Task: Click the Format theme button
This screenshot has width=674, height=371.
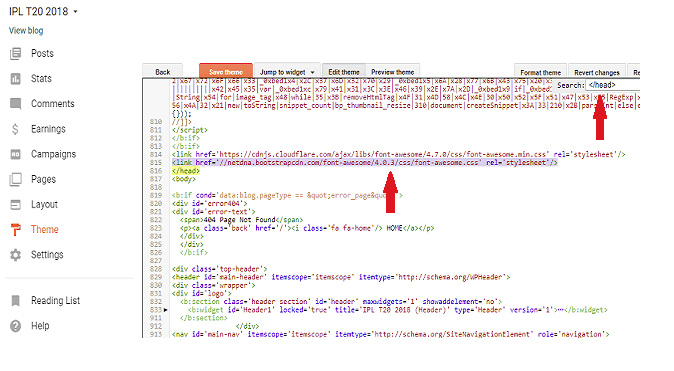Action: click(x=540, y=72)
